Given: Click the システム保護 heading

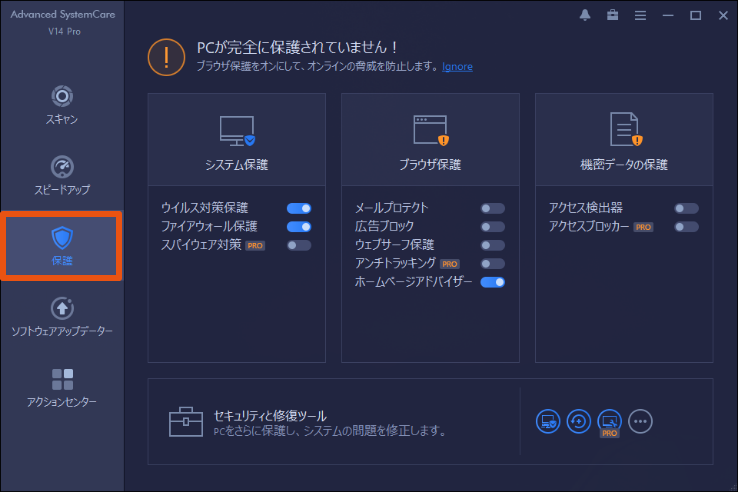Looking at the screenshot, I should tap(237, 164).
